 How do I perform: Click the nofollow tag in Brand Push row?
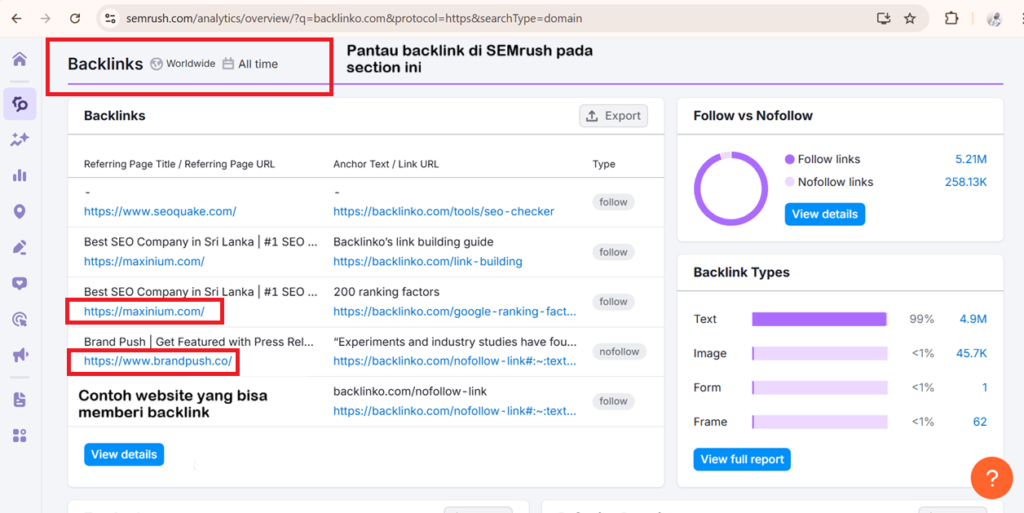[619, 352]
